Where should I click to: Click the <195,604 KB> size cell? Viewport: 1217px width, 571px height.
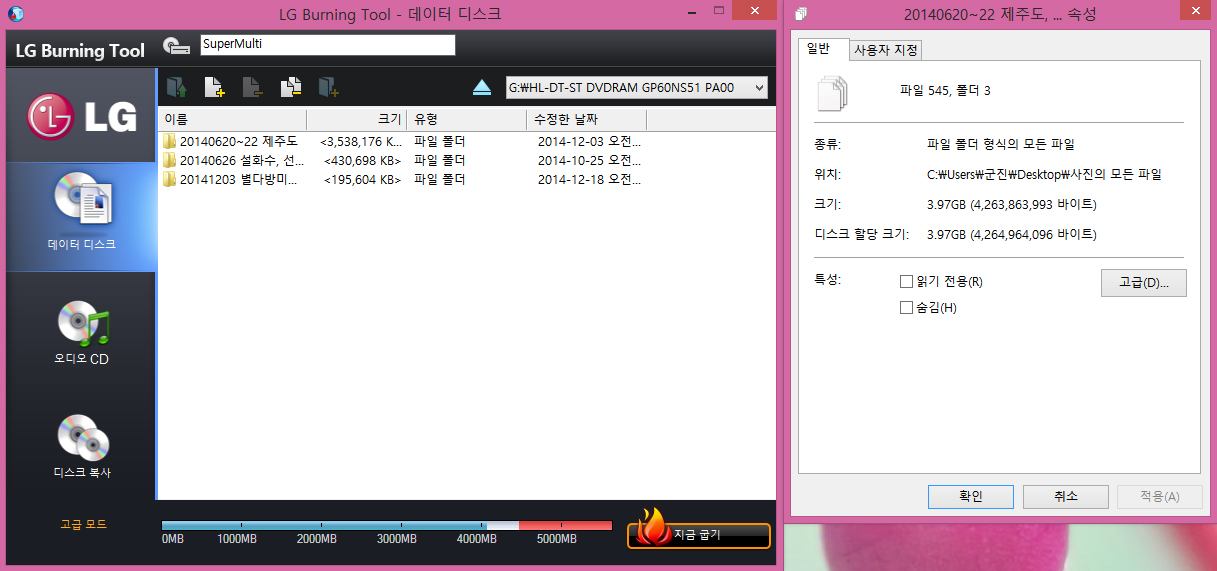click(x=362, y=179)
